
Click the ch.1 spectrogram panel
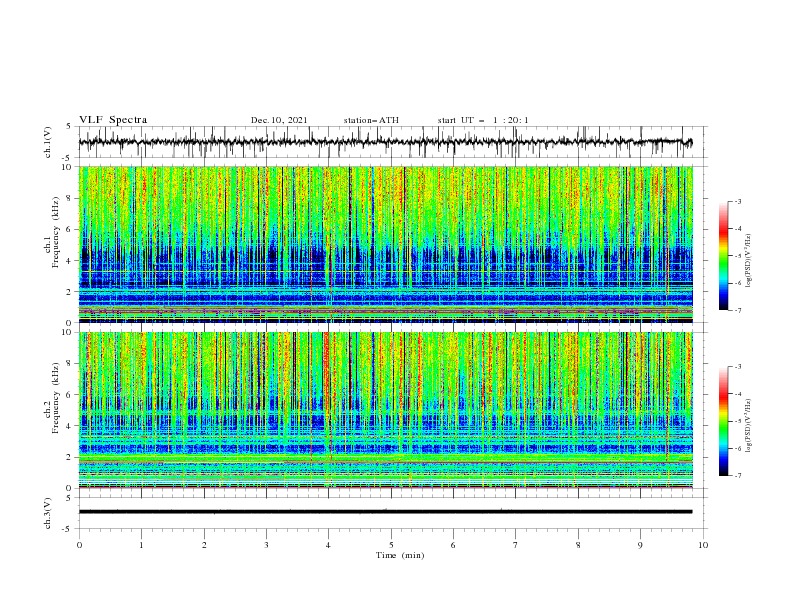[x=386, y=244]
